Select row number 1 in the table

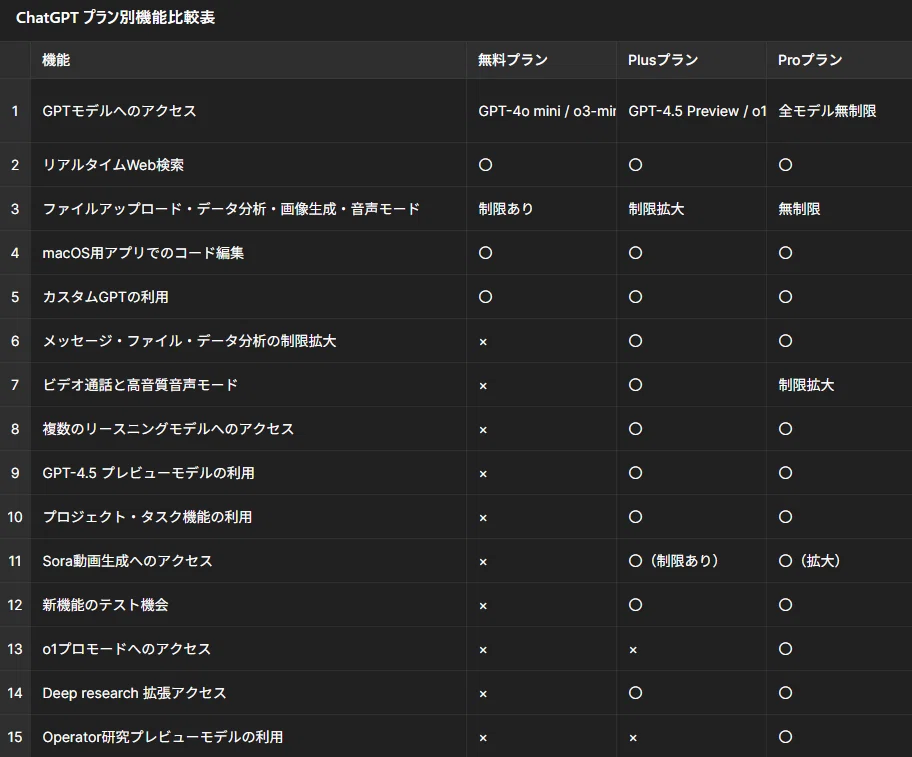click(15, 111)
